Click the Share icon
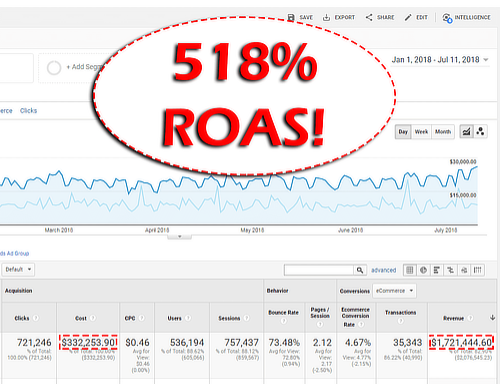Image resolution: width=500 pixels, height=384 pixels. (x=369, y=17)
